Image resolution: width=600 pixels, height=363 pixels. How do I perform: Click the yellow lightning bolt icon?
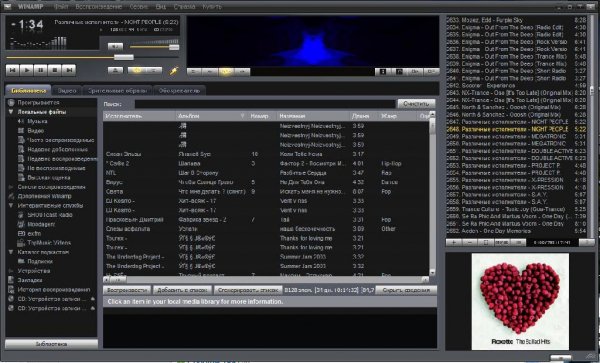[174, 71]
